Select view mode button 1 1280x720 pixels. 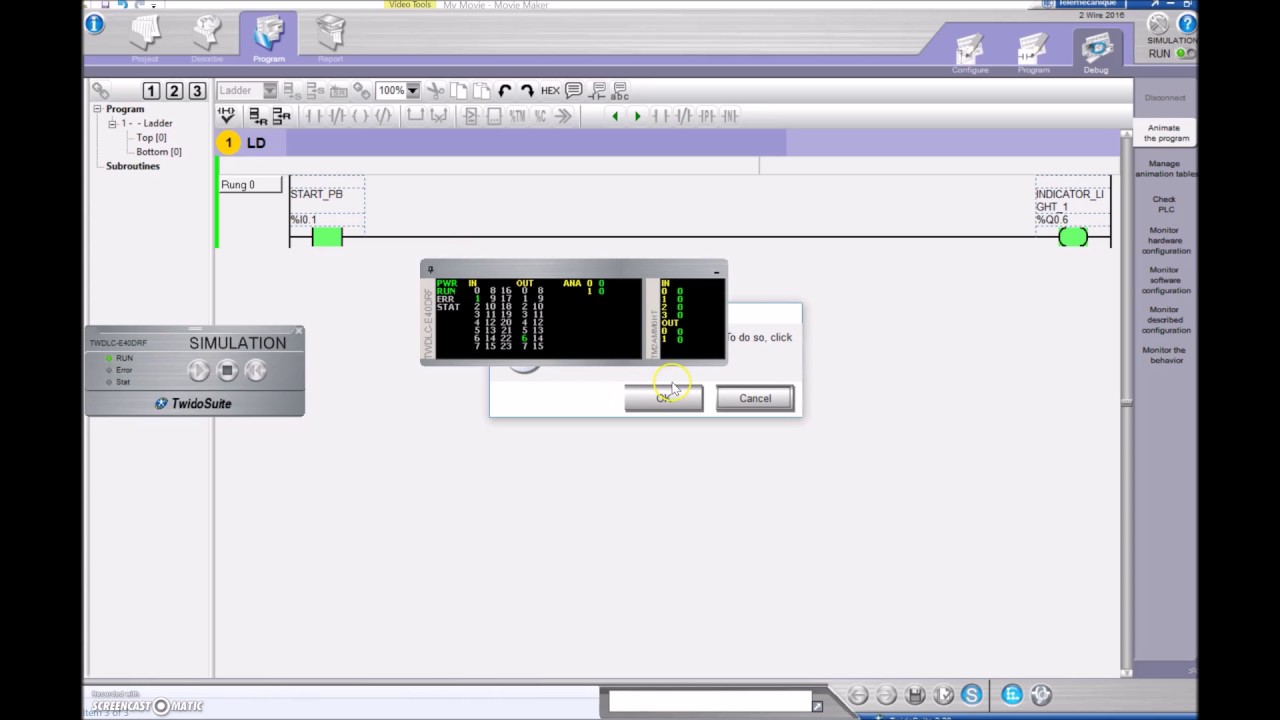pyautogui.click(x=151, y=91)
